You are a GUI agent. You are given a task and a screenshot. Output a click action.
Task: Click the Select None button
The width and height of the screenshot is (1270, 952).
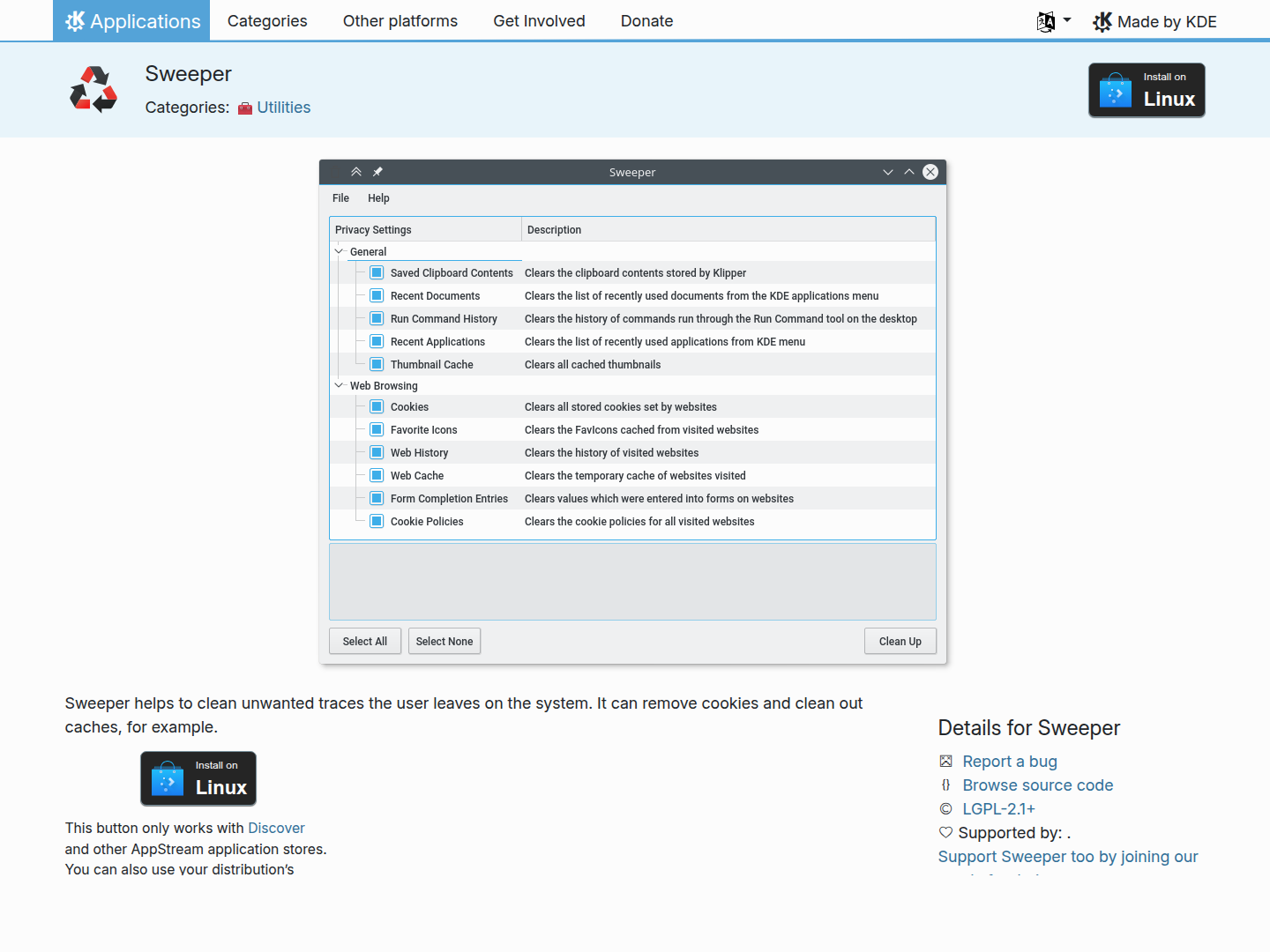(x=444, y=641)
